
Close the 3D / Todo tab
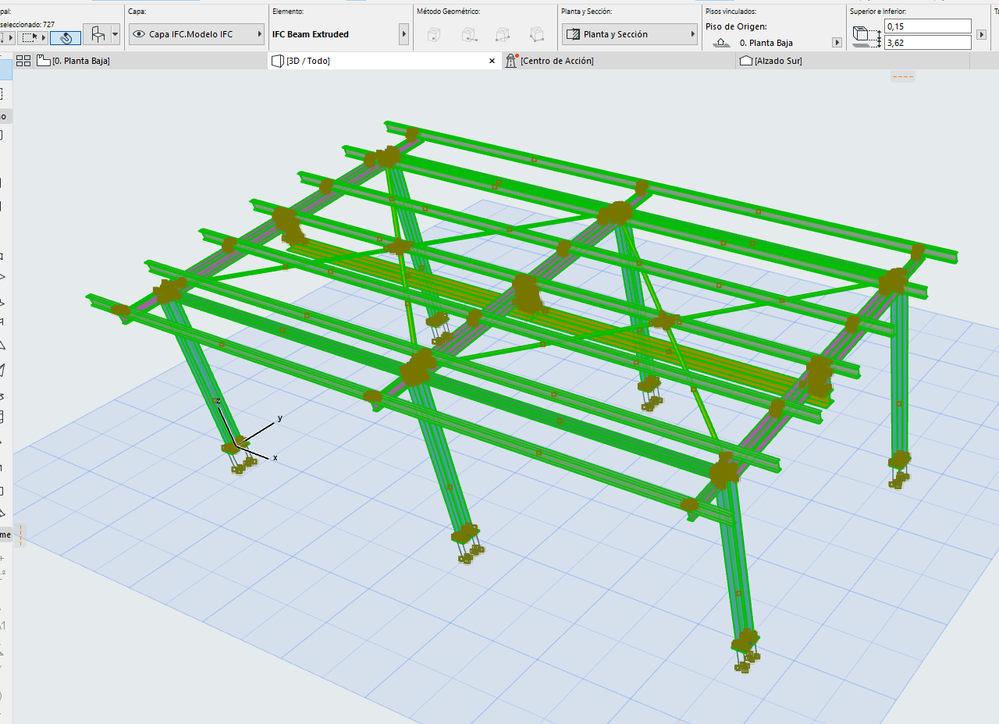(x=491, y=61)
